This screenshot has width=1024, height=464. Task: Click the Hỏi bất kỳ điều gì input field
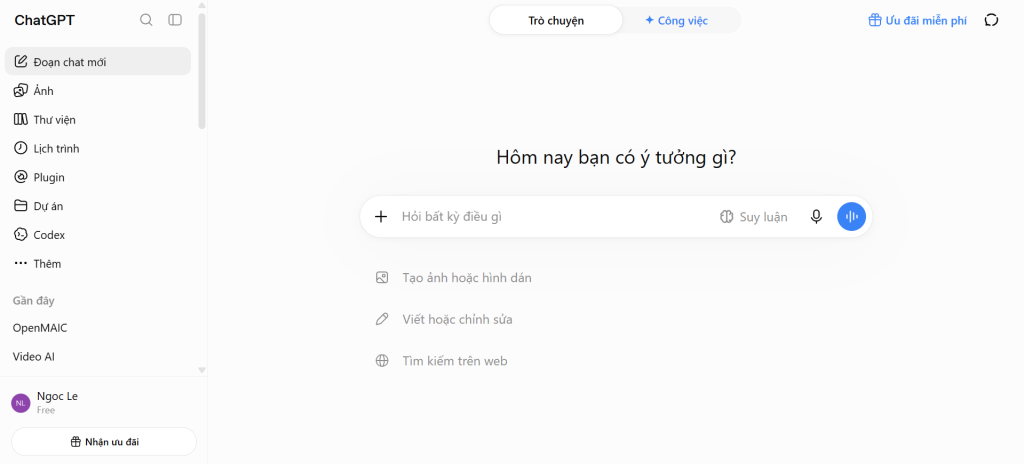tap(555, 217)
